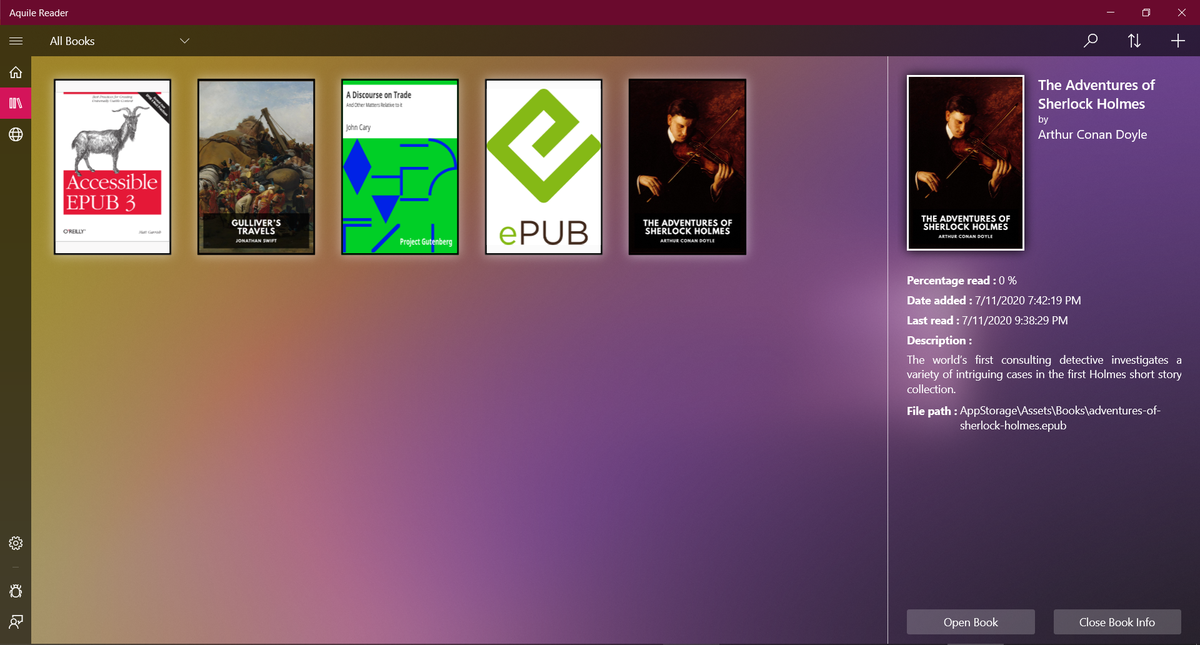Click the search magnifier icon
This screenshot has height=645, width=1200.
1091,41
